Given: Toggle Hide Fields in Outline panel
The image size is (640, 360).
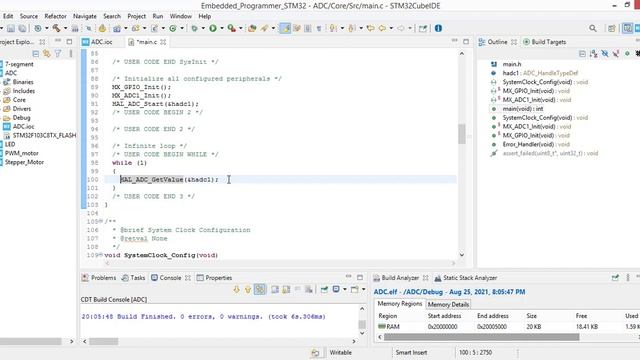Looking at the screenshot, I should pos(605,54).
